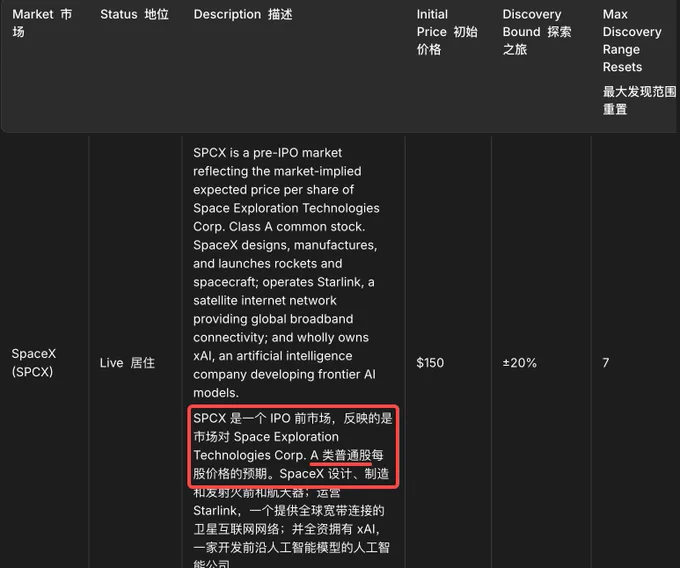Image resolution: width=680 pixels, height=568 pixels.
Task: Click the Market 市场 column header
Action: [x=42, y=23]
